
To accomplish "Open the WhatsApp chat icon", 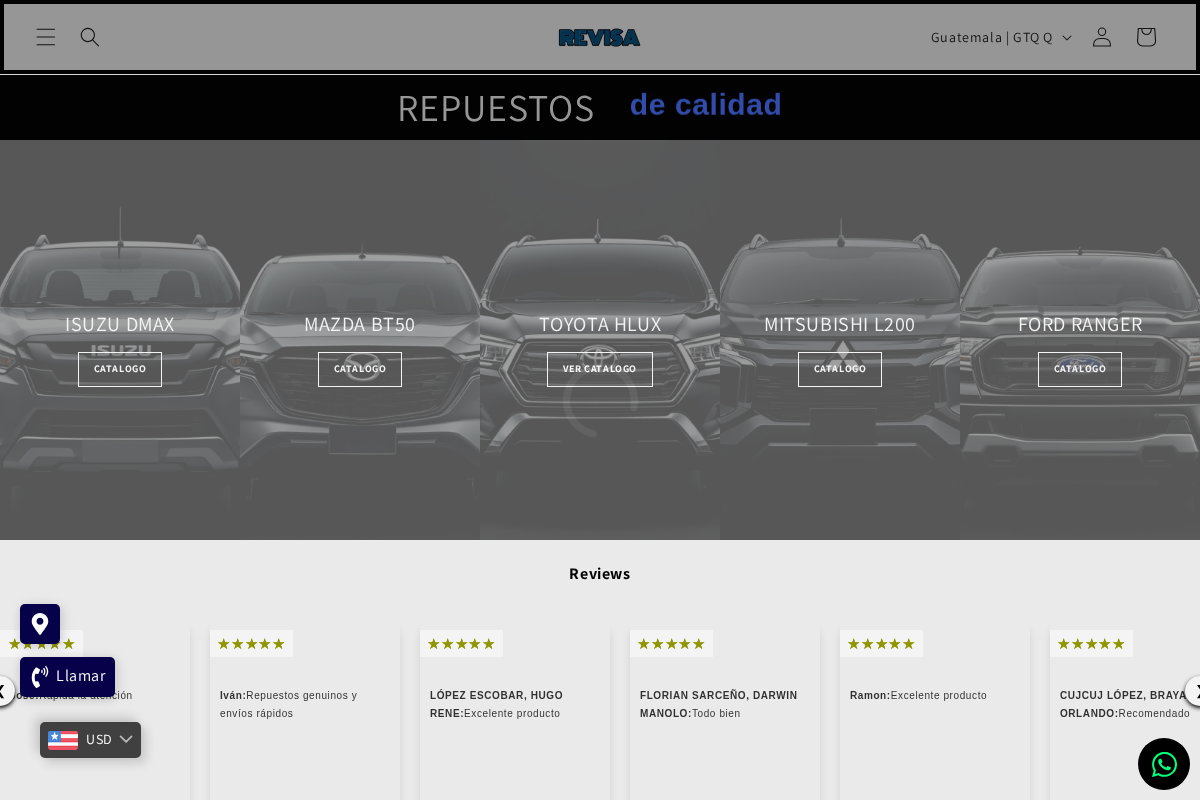I will click(1164, 764).
